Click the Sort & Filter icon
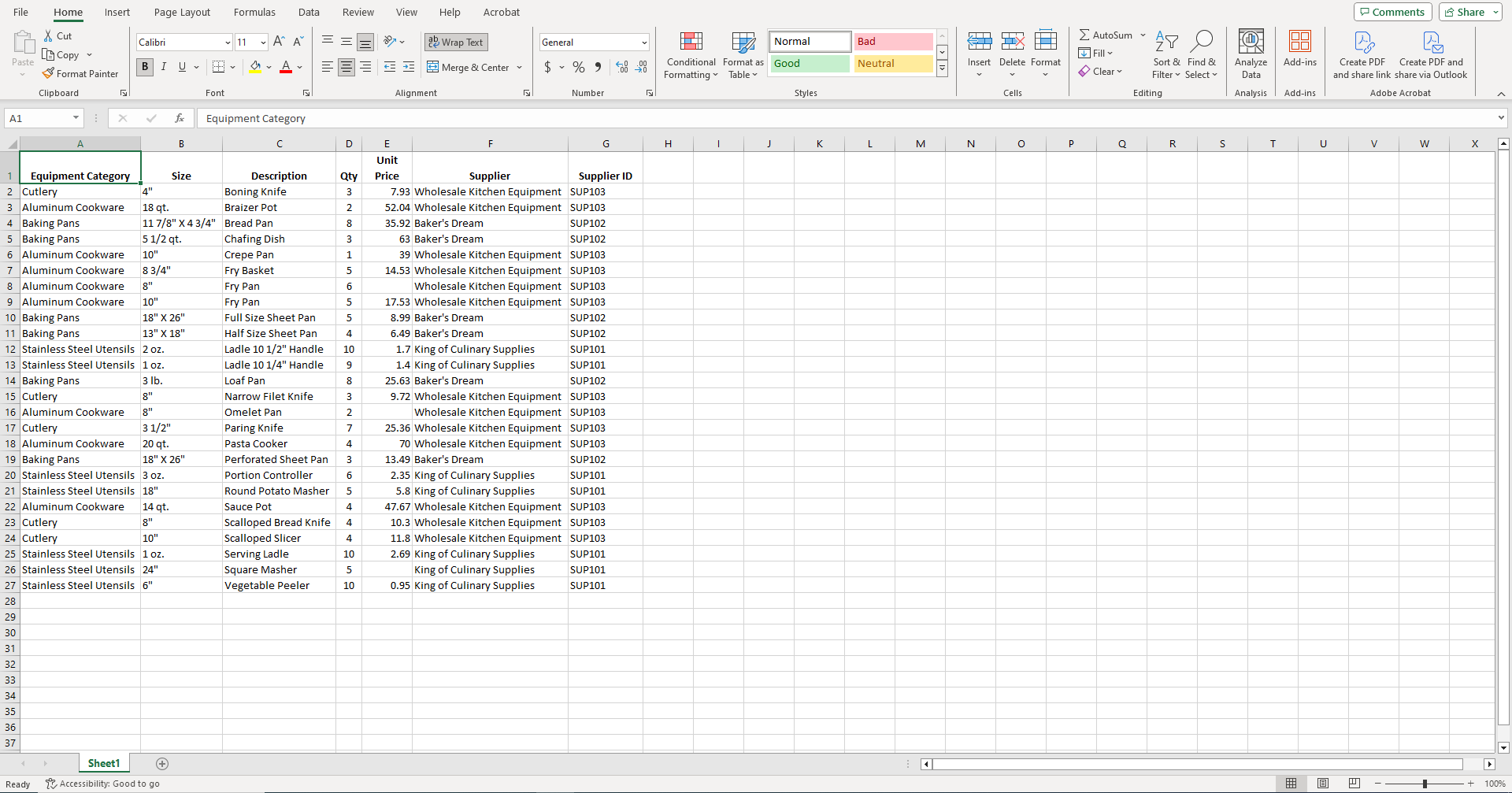Screen dimensions: 1512x793 pyautogui.click(x=1166, y=41)
